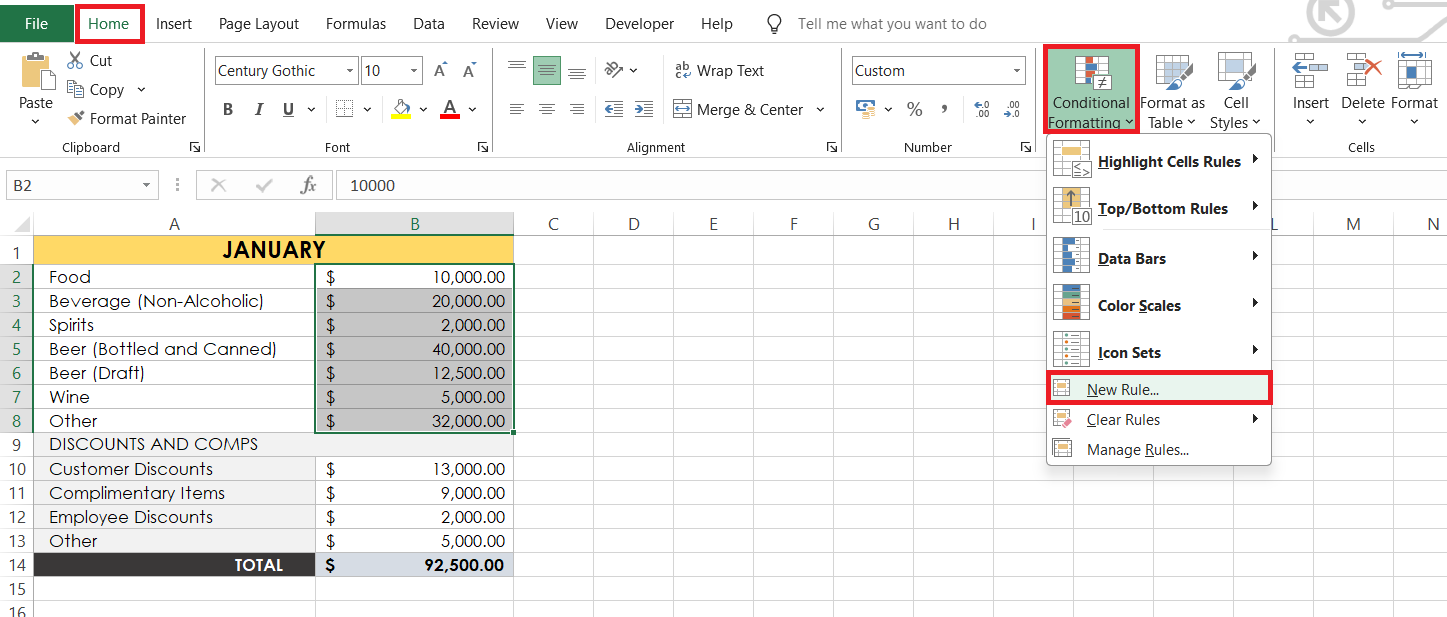This screenshot has width=1447, height=617.
Task: Click Insert cells button
Action: (x=1310, y=90)
